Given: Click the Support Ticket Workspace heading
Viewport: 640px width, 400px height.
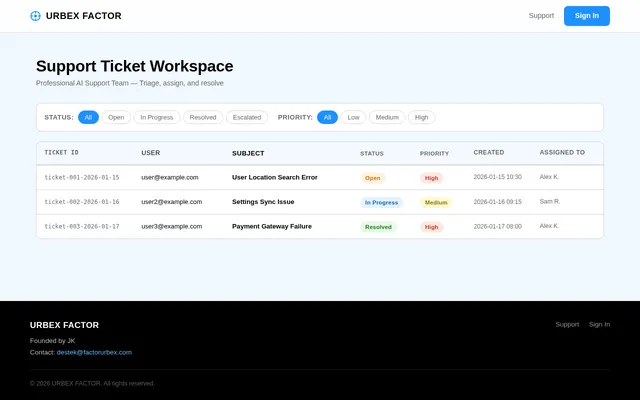Looking at the screenshot, I should 135,66.
